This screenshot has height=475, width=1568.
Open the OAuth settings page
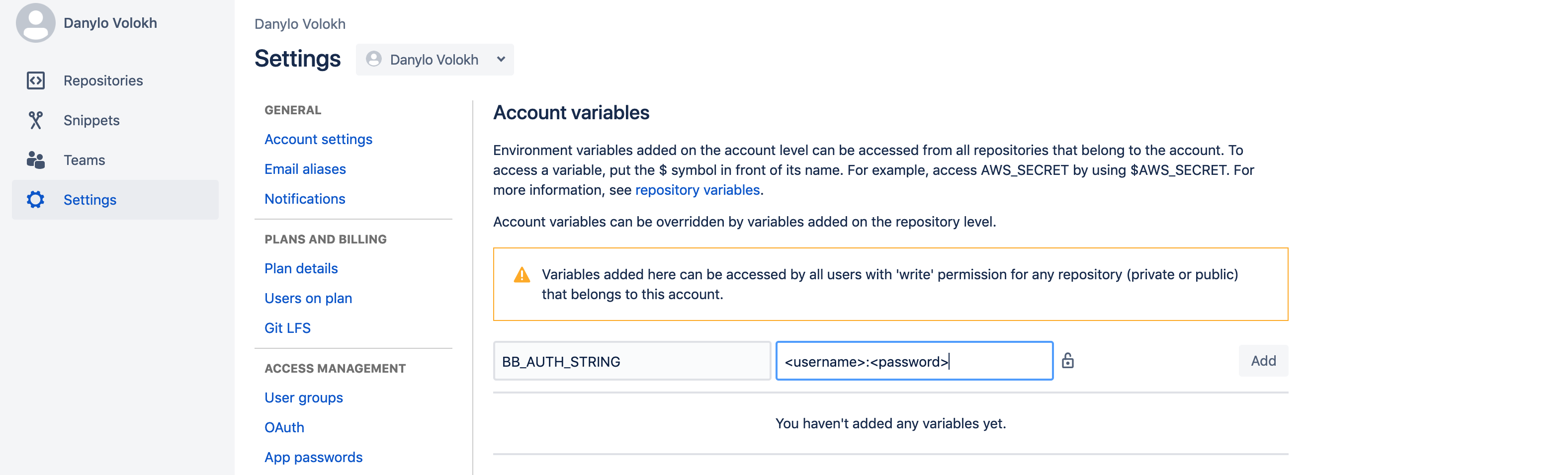click(x=284, y=428)
